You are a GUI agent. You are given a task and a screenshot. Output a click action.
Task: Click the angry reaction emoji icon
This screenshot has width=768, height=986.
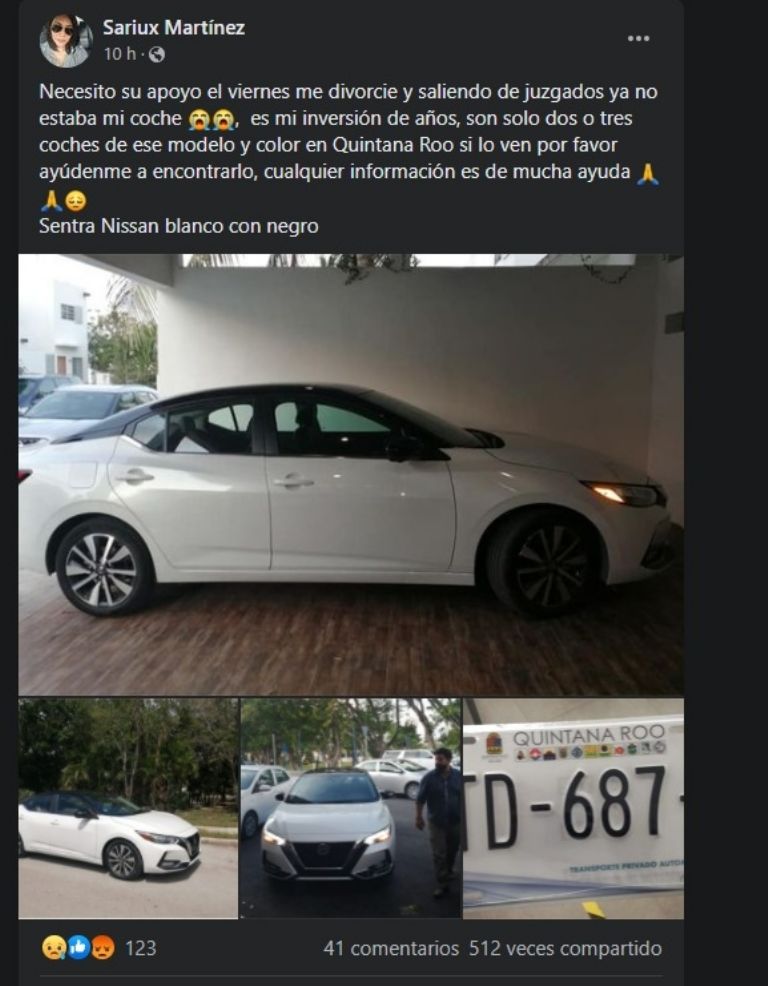[x=103, y=948]
